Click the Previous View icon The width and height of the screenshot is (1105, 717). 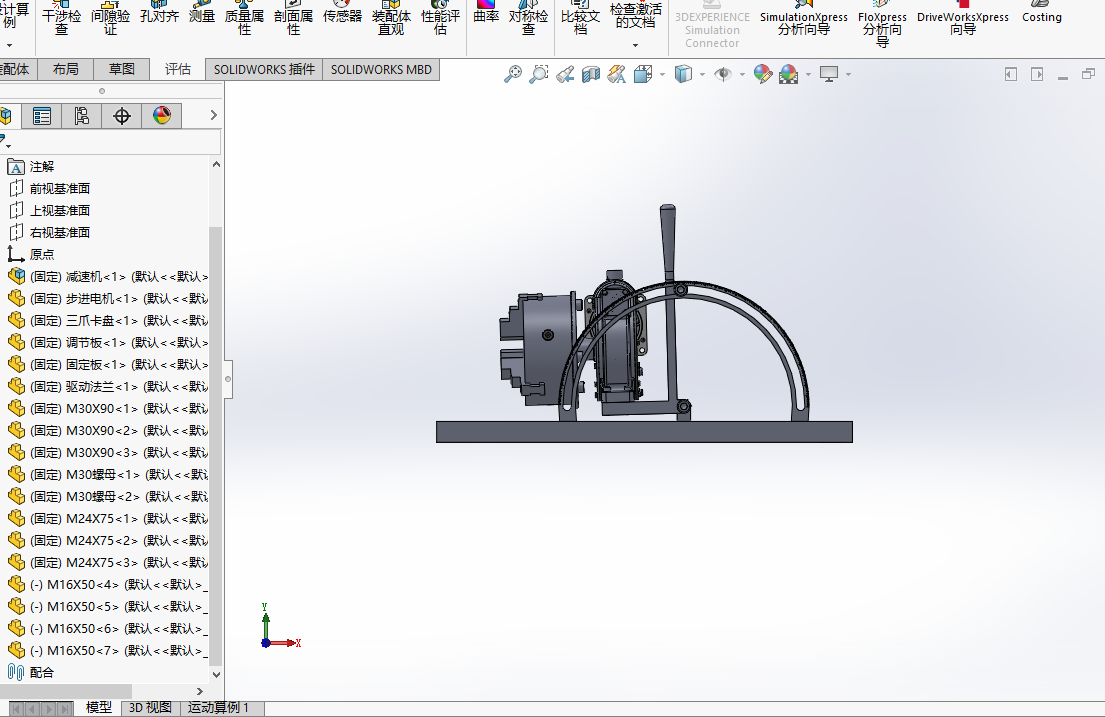(x=565, y=74)
